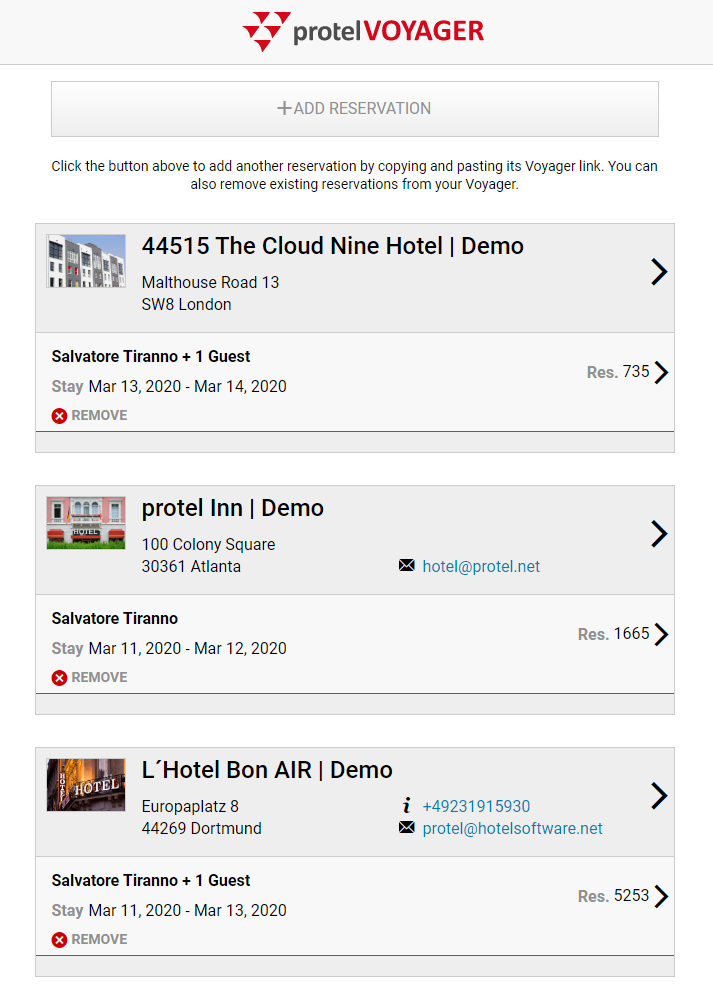
Task: Open reservation 1665 chevron arrow
Action: pyautogui.click(x=661, y=635)
